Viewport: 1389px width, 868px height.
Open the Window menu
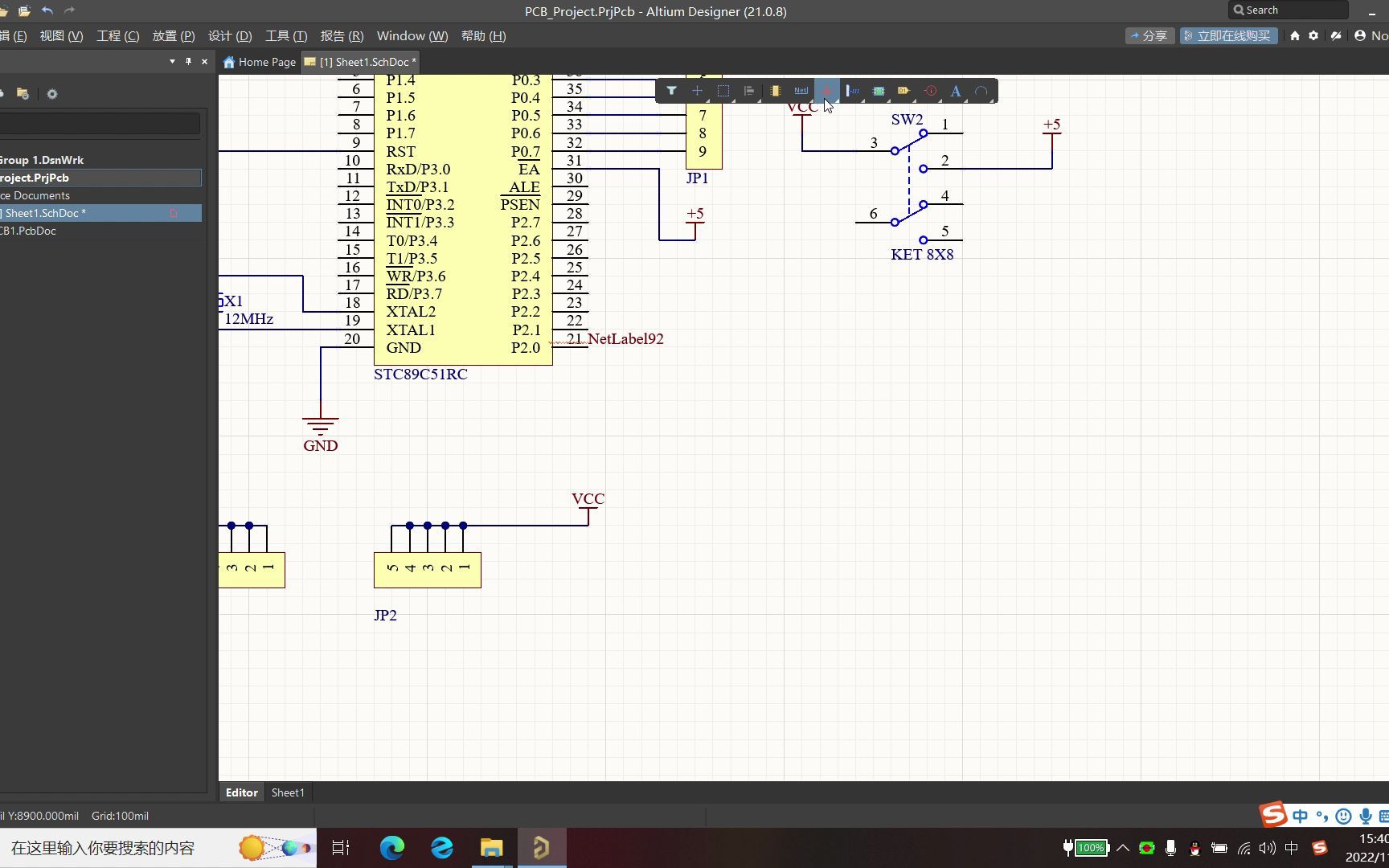(x=412, y=35)
